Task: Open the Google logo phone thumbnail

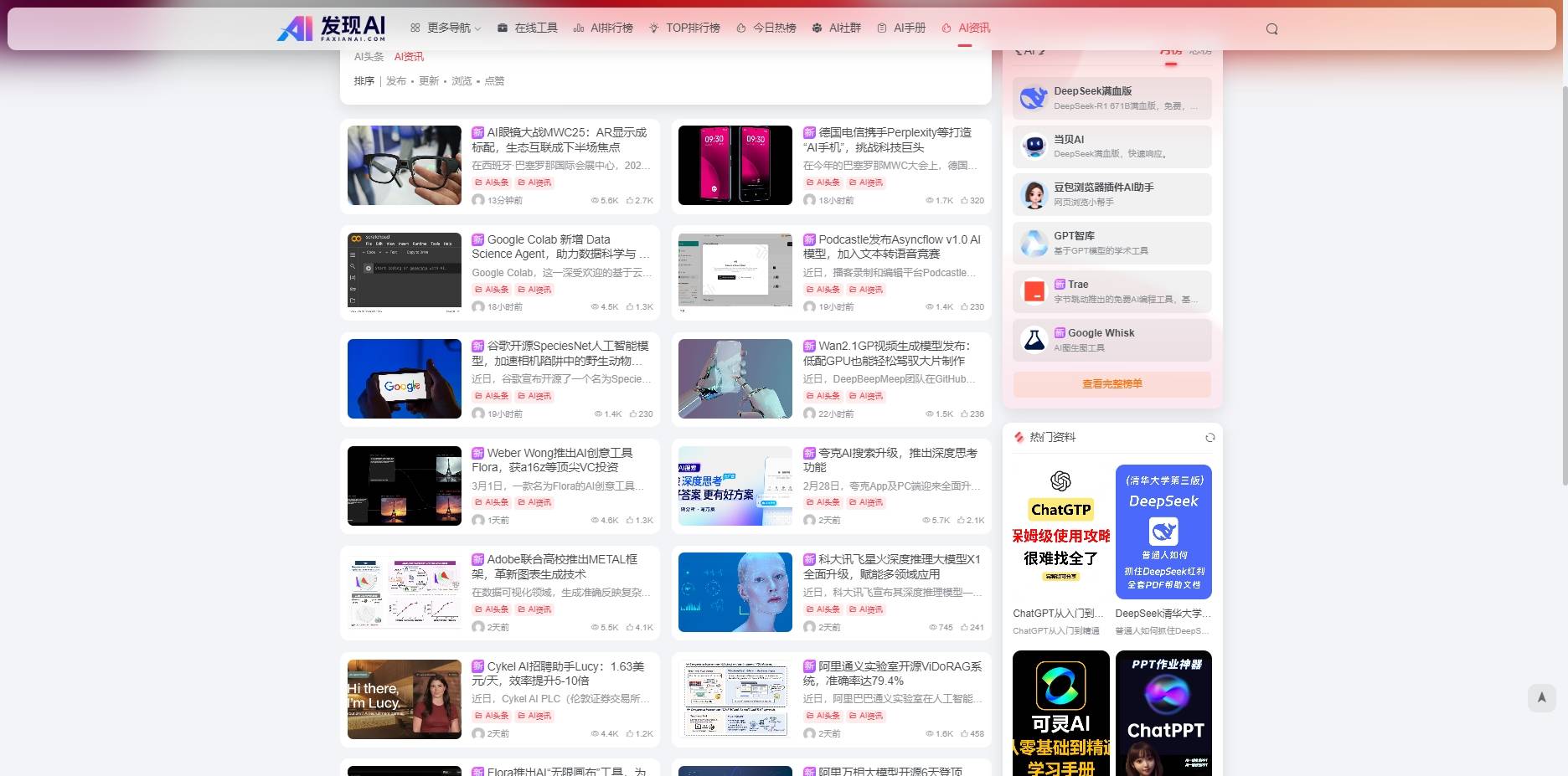Action: (x=405, y=378)
